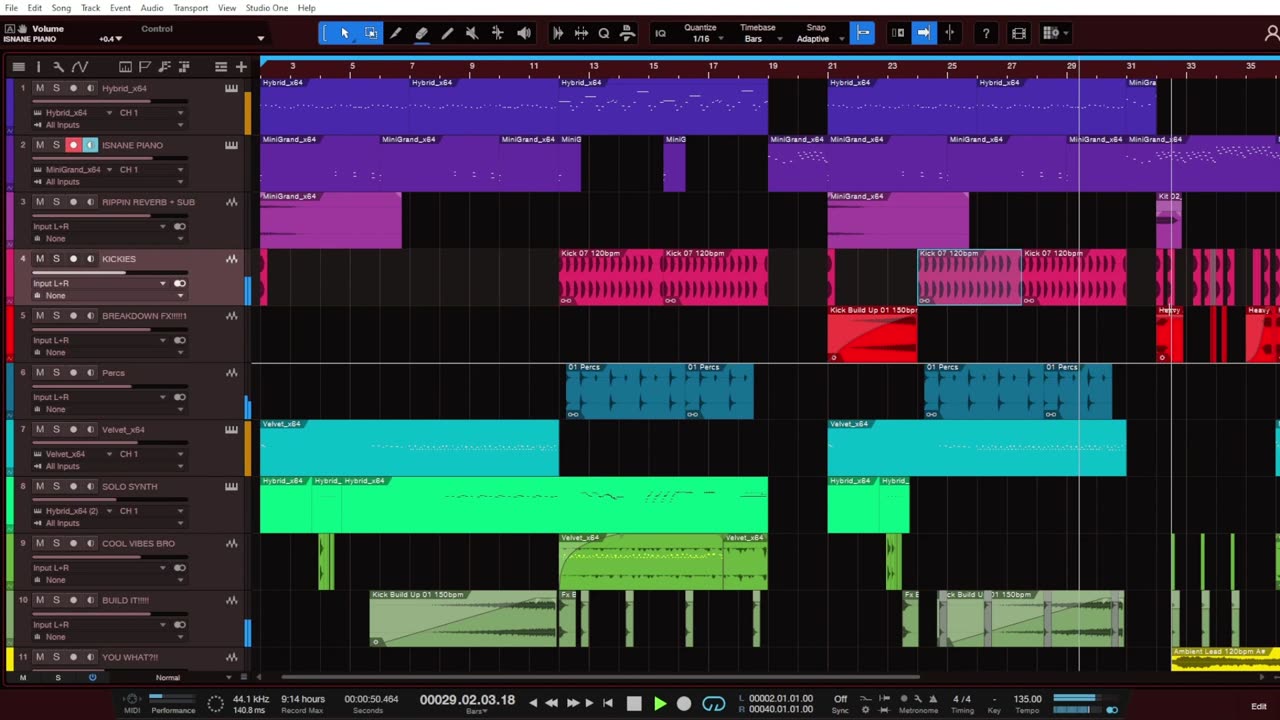Toggle the Loop button in transport
This screenshot has height=720, width=1280.
713,704
